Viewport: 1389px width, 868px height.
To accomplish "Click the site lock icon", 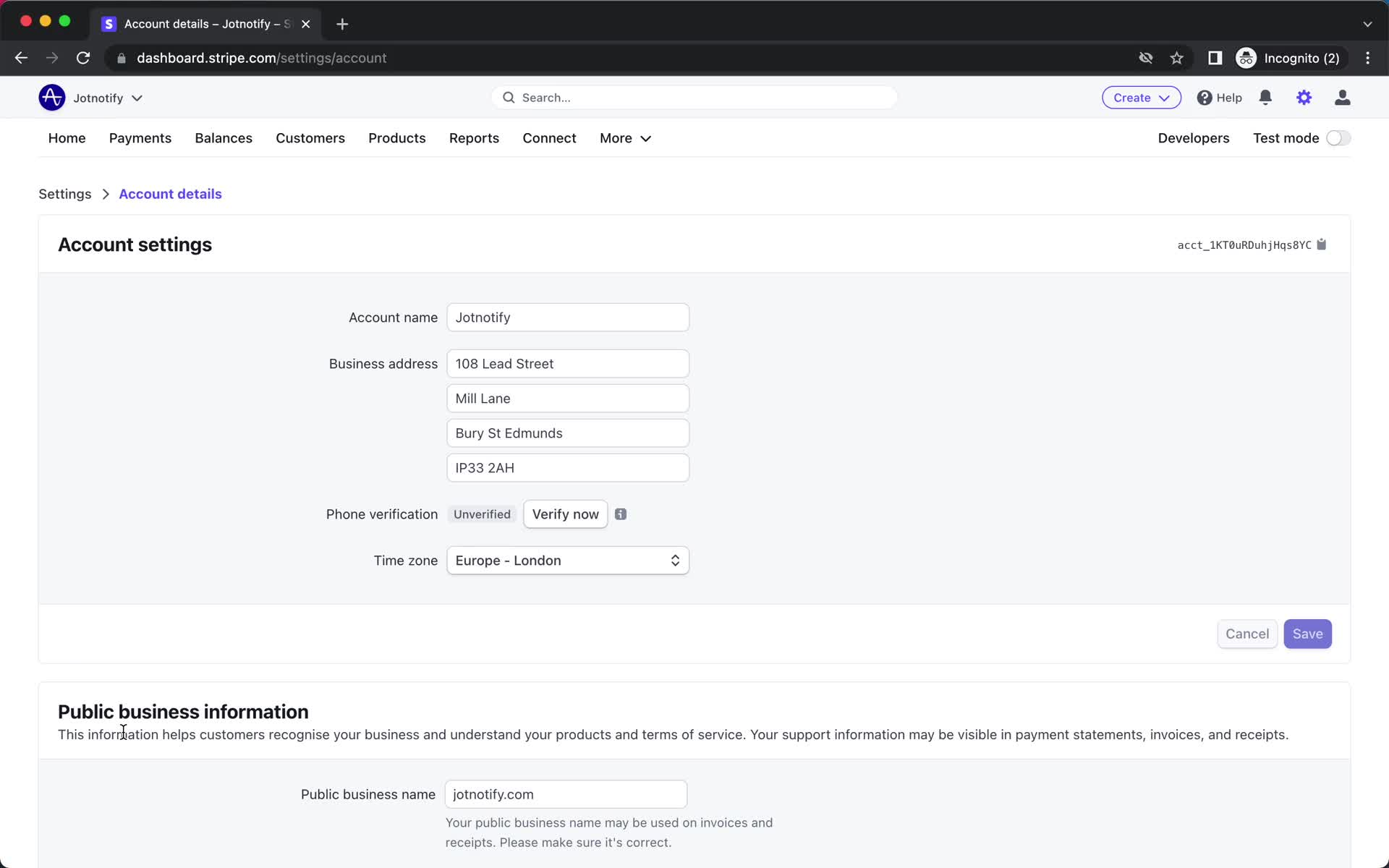I will 122,58.
